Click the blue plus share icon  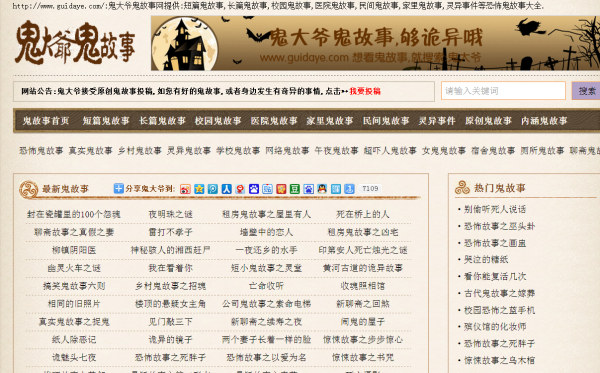[x=119, y=188]
